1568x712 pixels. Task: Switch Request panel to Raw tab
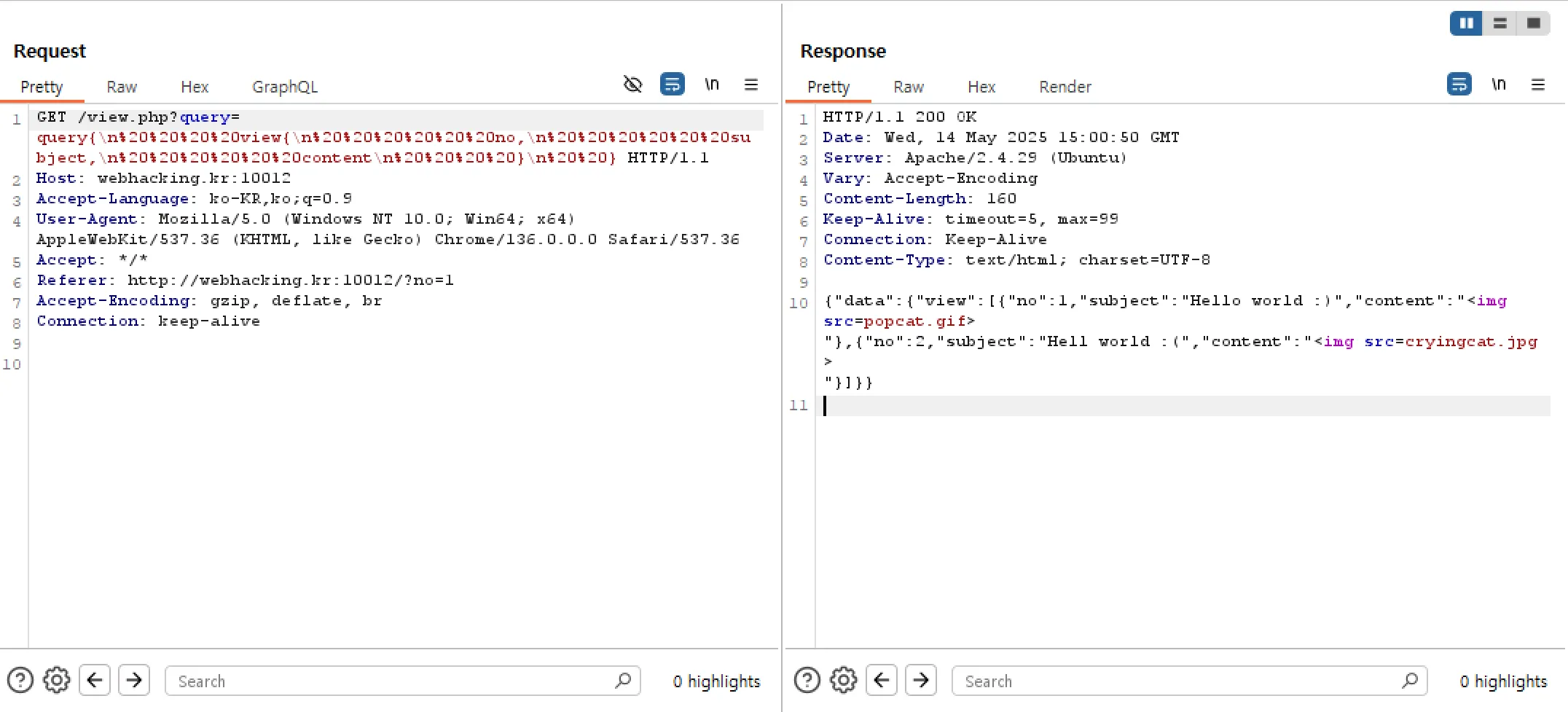click(x=122, y=87)
